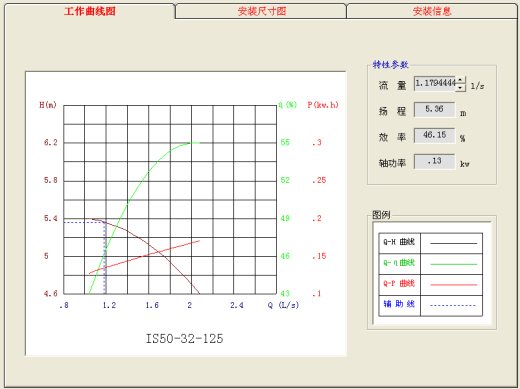Click the IS50-32-125 chart title
Screen dimensions: 520x389
click(x=185, y=339)
